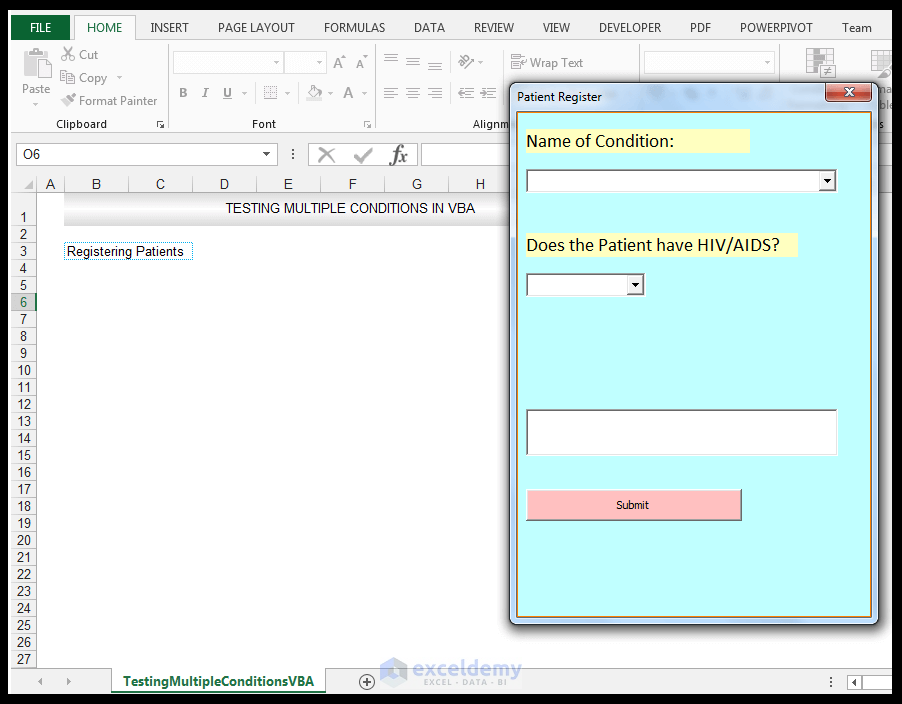Click the horizontal scrollbar left arrow
This screenshot has width=902, height=704.
point(854,682)
